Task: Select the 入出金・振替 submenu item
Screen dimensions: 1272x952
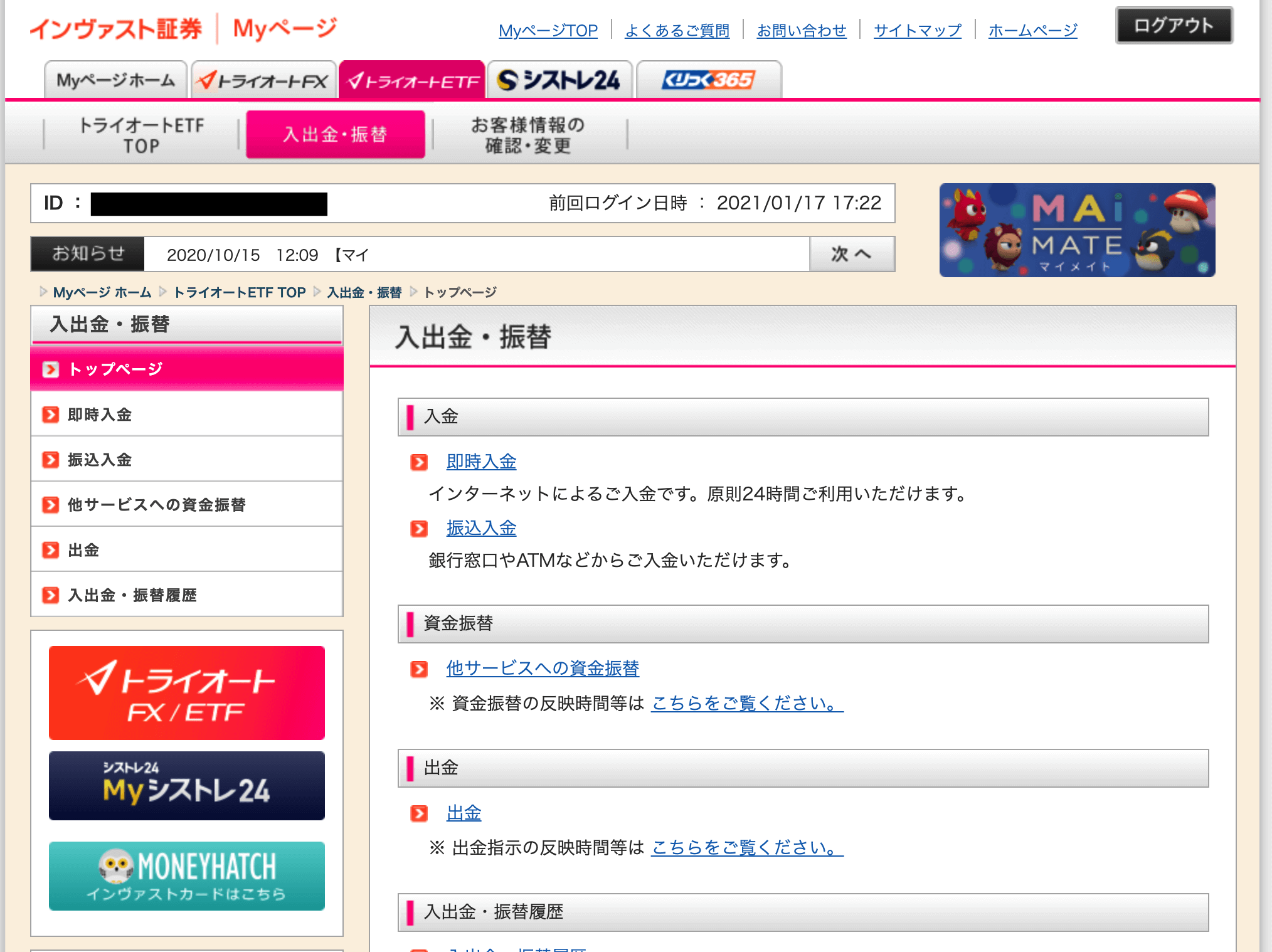Action: (336, 134)
